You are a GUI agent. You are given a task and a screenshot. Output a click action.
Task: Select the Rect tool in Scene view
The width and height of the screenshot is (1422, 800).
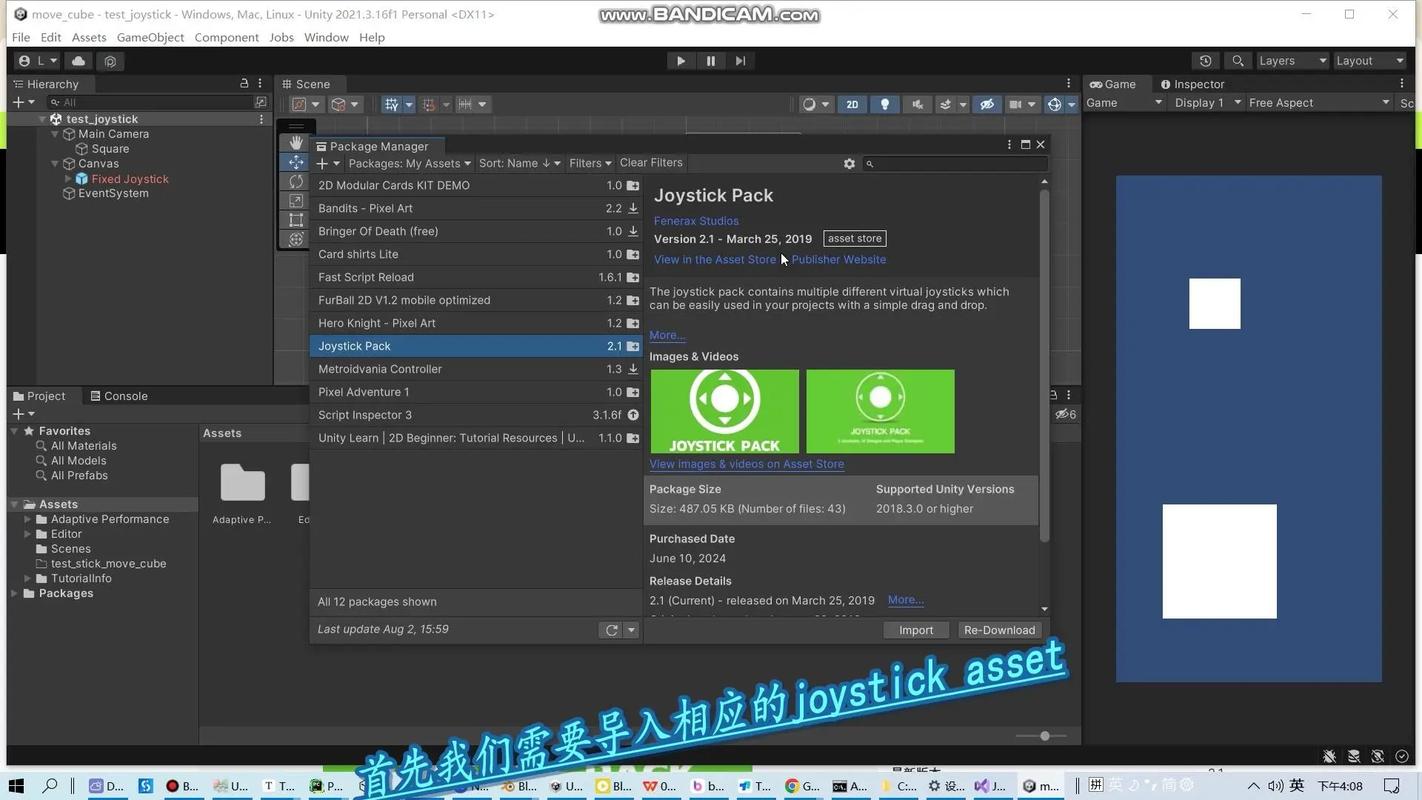pyautogui.click(x=296, y=220)
